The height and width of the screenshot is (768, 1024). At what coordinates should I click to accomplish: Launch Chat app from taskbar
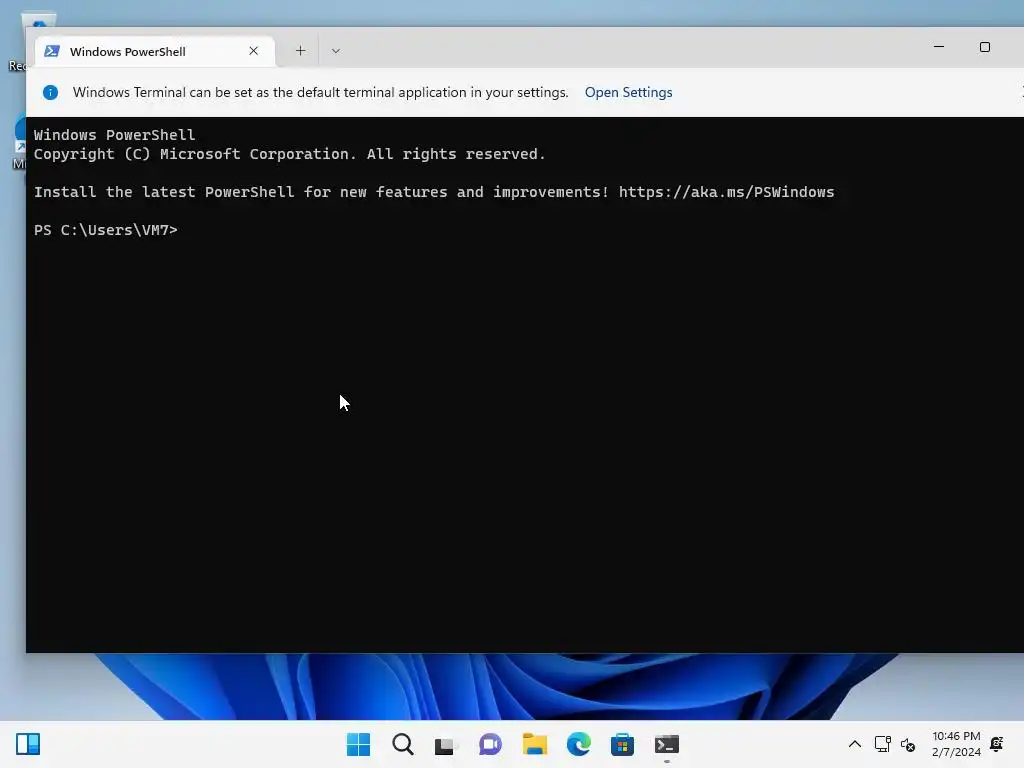click(490, 744)
